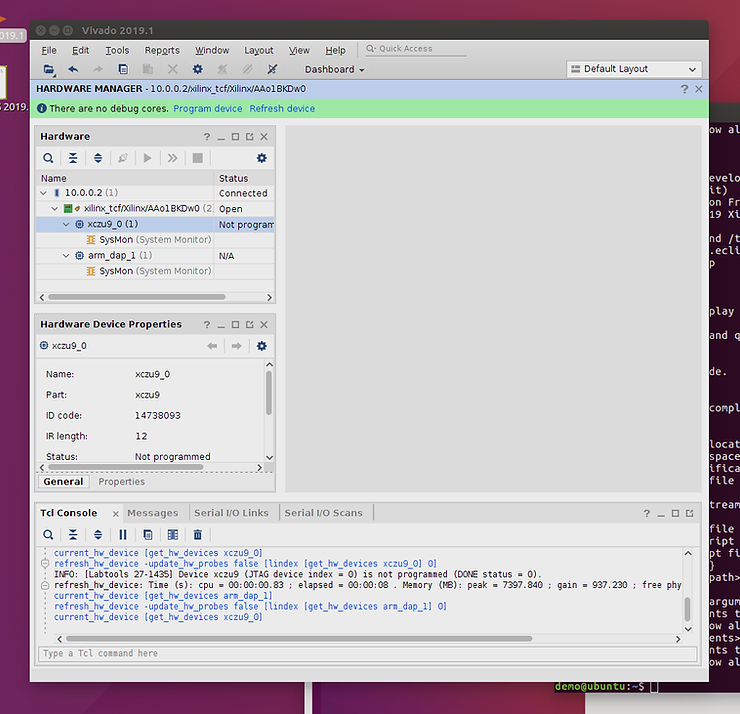This screenshot has height=714, width=740.
Task: Search in the Hardware panel
Action: coord(48,158)
